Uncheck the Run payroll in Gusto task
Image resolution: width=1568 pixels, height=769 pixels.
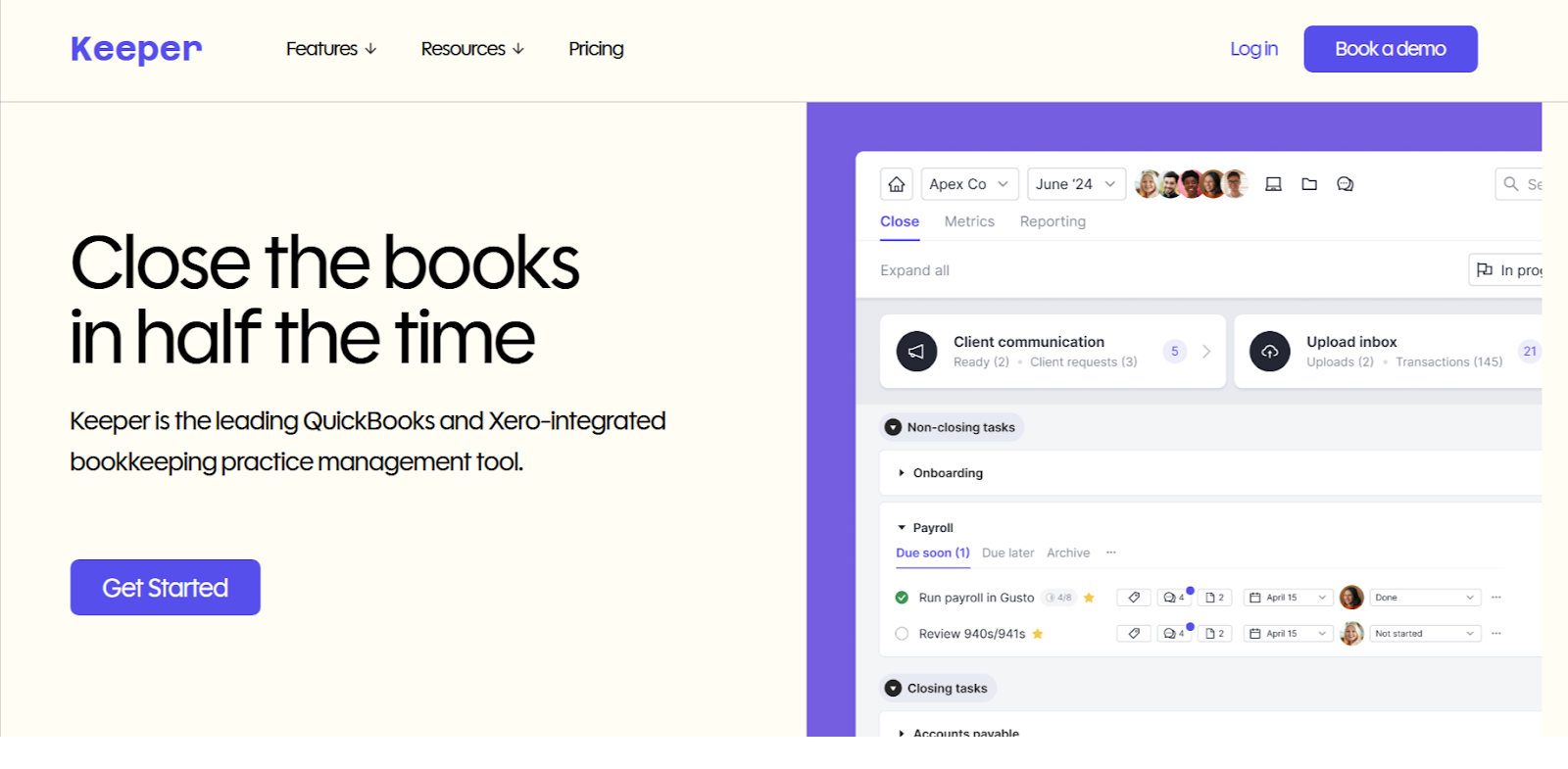click(x=902, y=598)
